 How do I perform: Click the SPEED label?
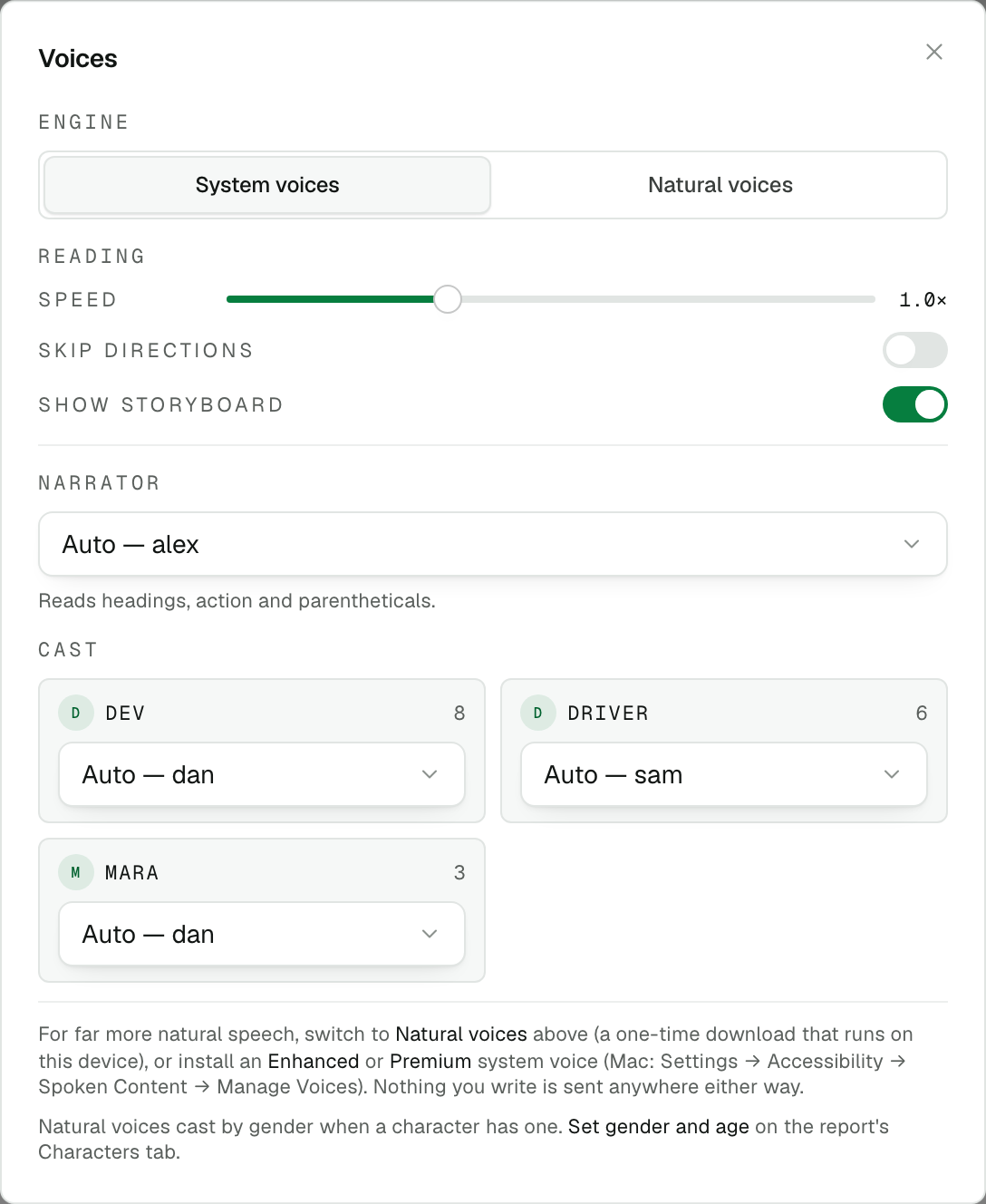(x=78, y=300)
